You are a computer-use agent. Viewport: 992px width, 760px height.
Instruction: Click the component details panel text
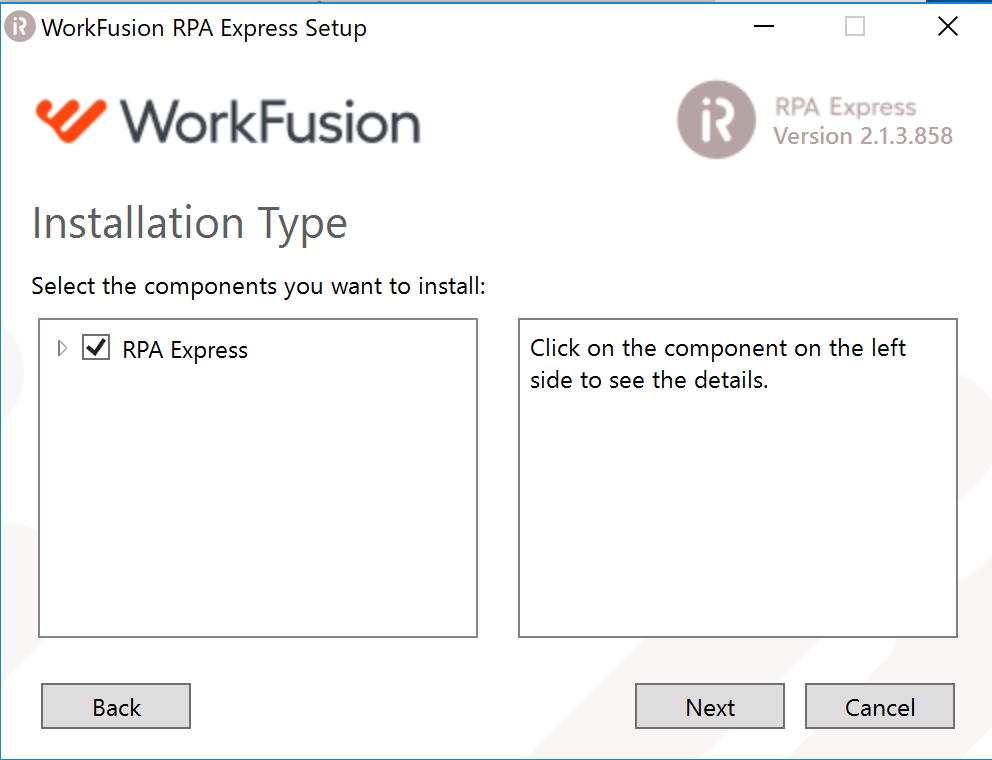(716, 363)
